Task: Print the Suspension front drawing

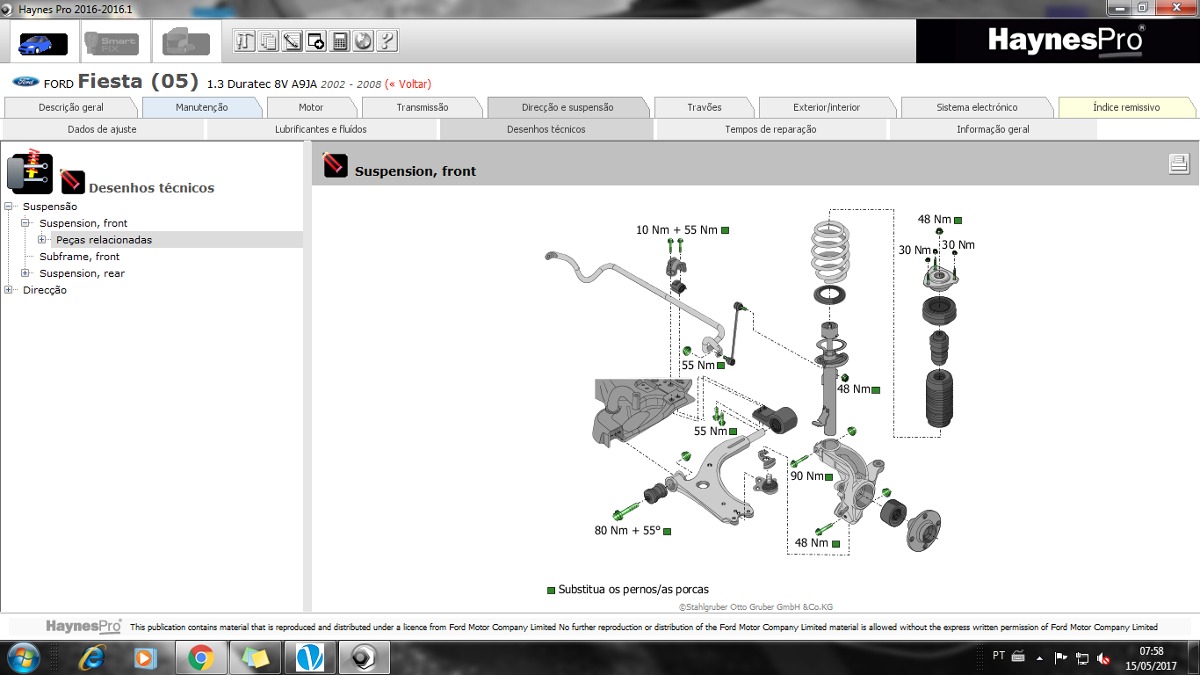Action: click(1179, 165)
